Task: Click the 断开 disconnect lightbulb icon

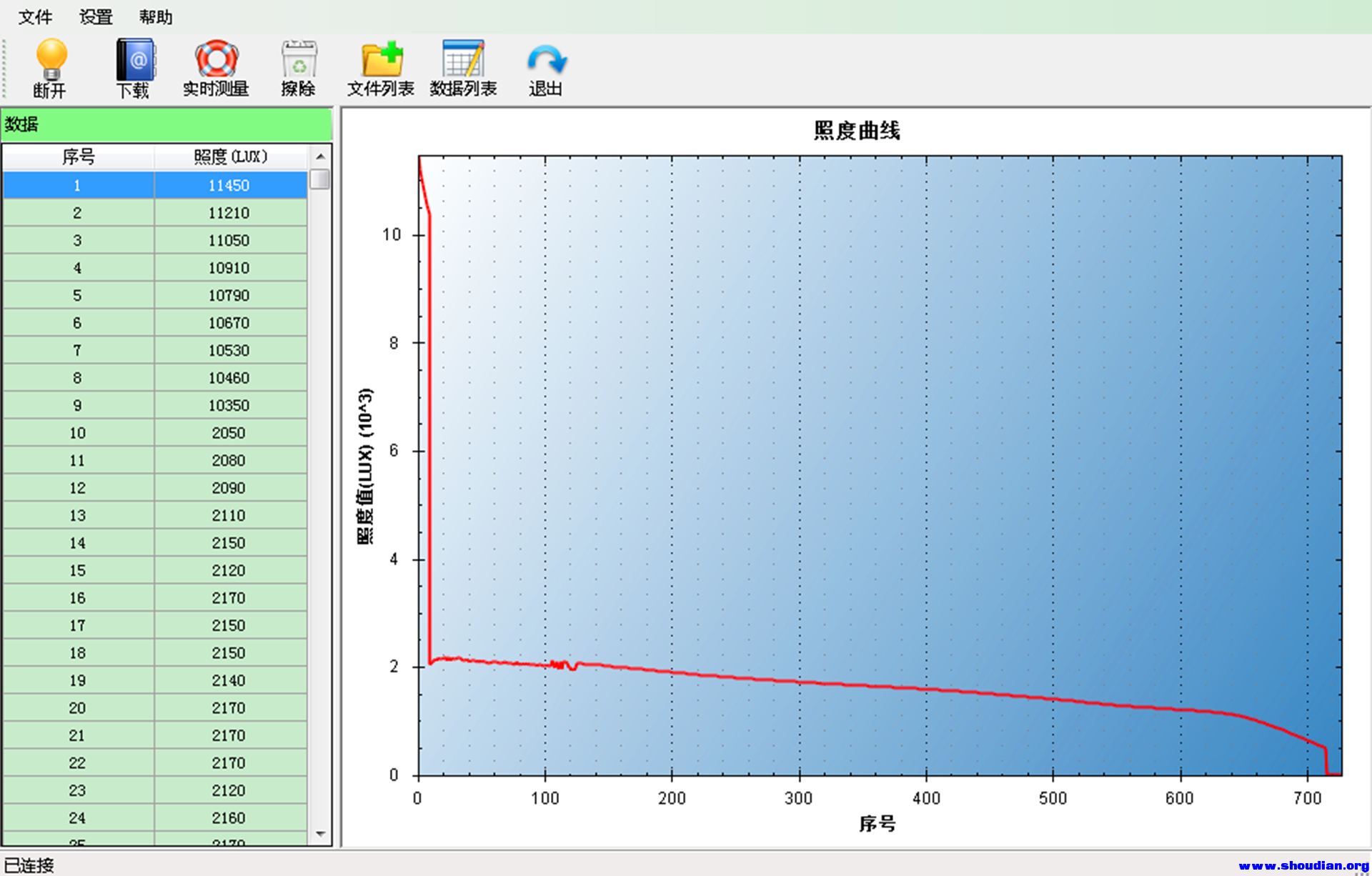Action: (51, 59)
